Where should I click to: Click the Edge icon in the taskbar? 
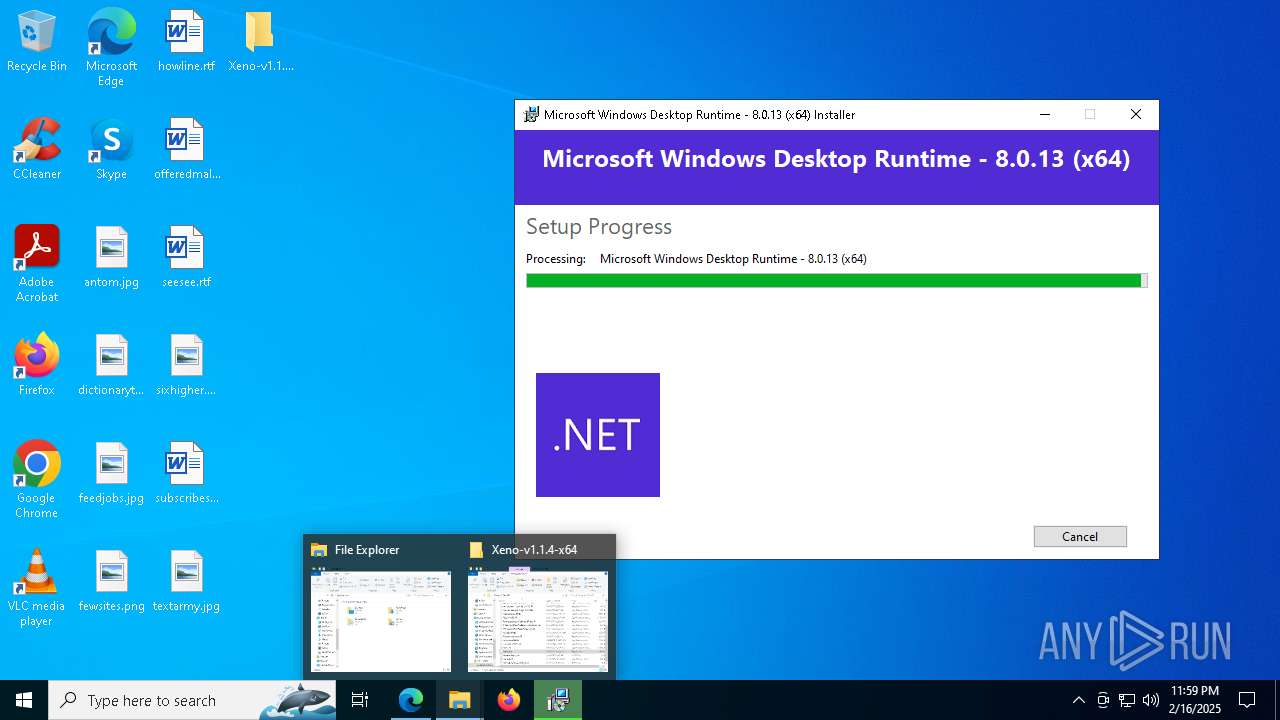point(411,700)
